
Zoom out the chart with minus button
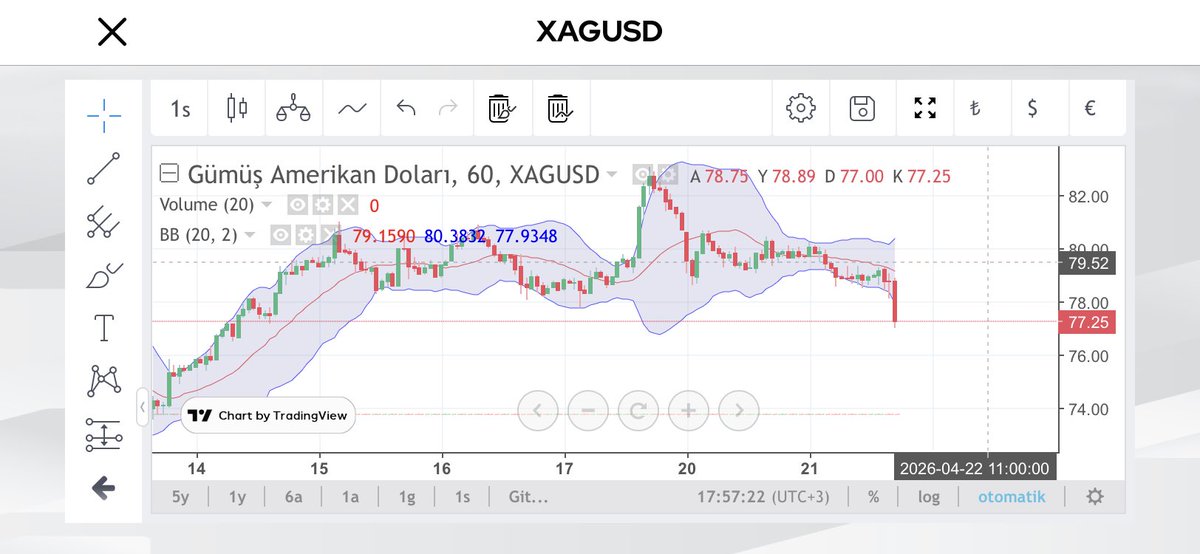(588, 409)
